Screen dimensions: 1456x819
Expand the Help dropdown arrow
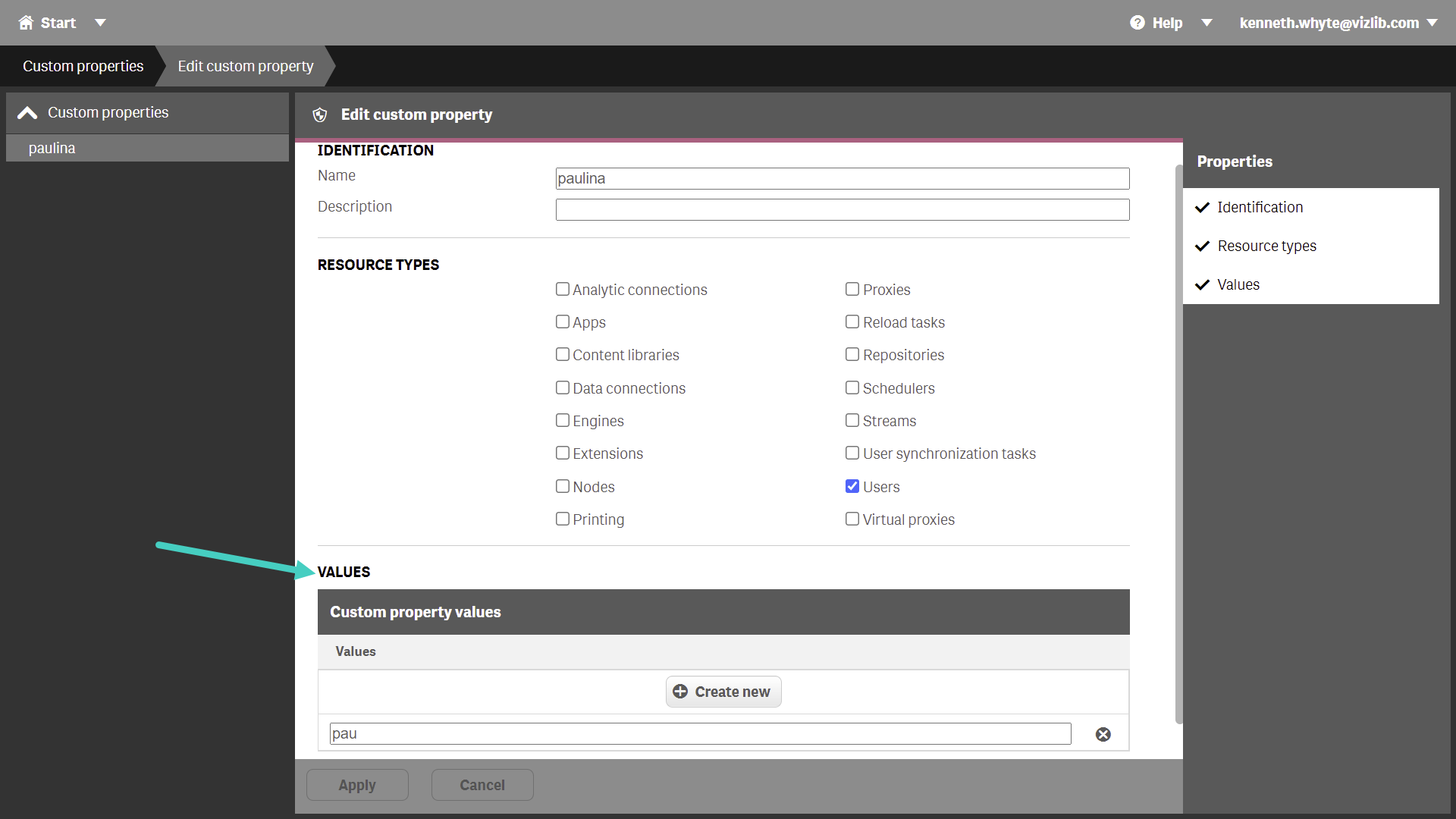point(1207,23)
